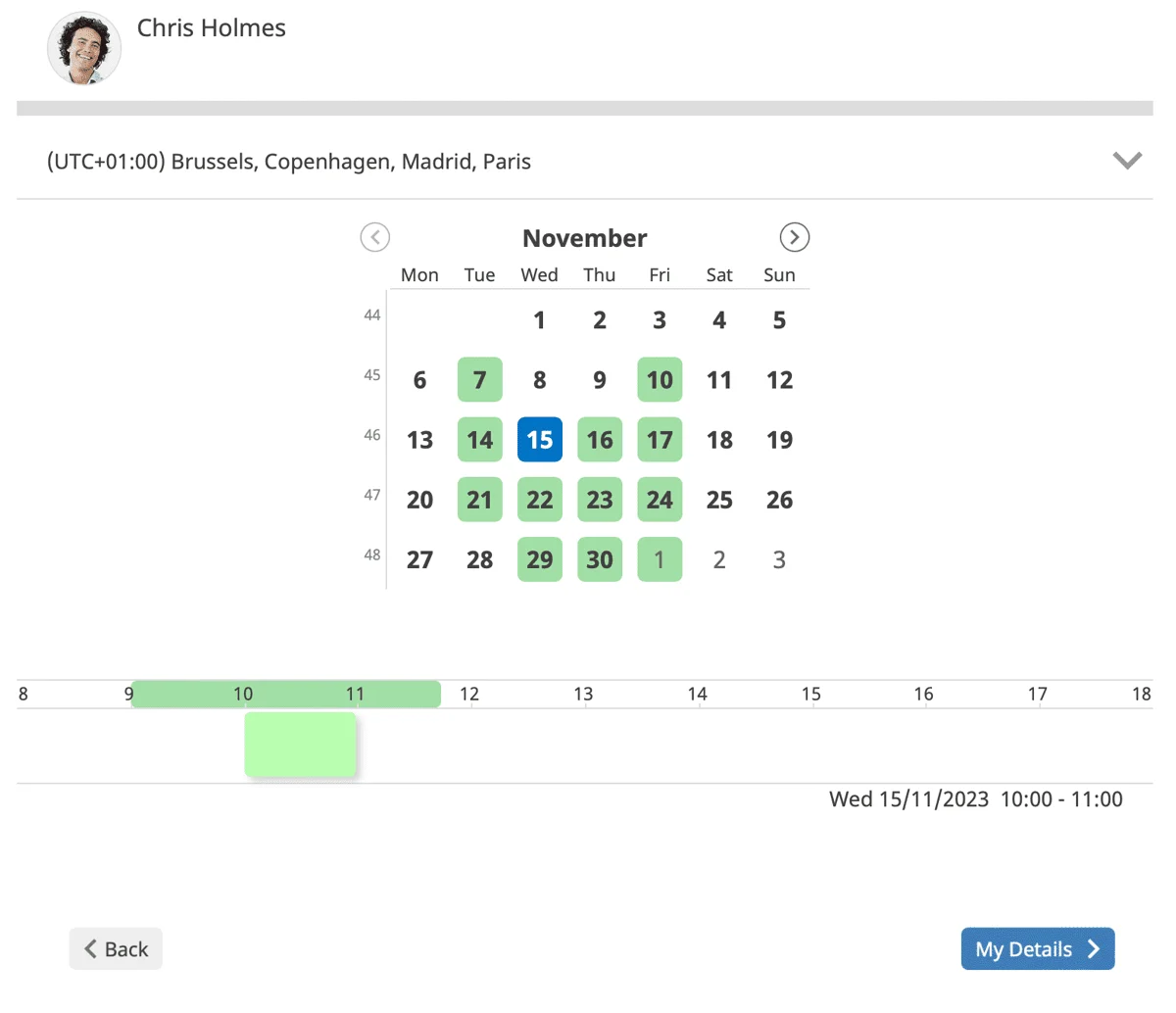Viewport: 1176px width, 1013px height.
Task: Select available date November 10
Action: pos(660,380)
